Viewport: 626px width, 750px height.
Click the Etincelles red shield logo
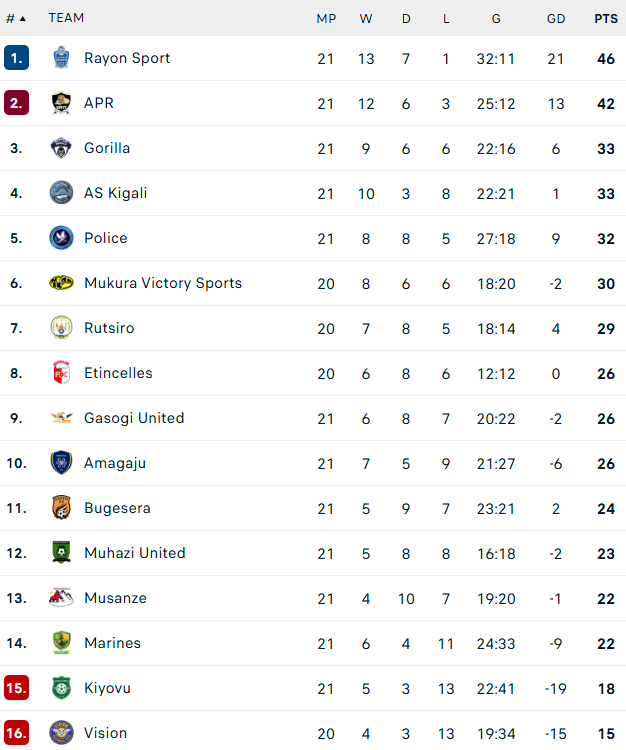coord(61,373)
